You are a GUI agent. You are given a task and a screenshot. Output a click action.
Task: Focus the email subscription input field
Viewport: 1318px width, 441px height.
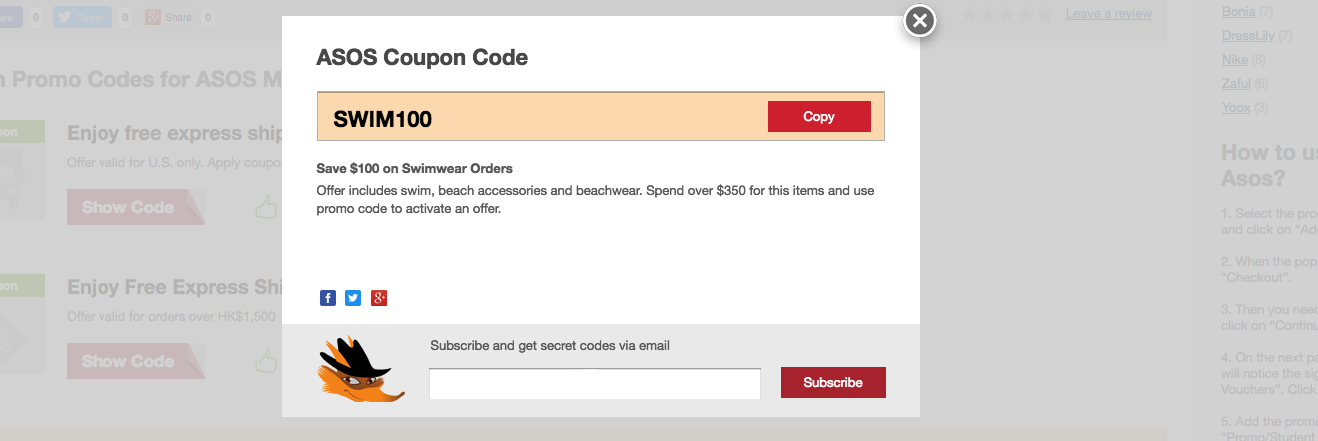595,383
